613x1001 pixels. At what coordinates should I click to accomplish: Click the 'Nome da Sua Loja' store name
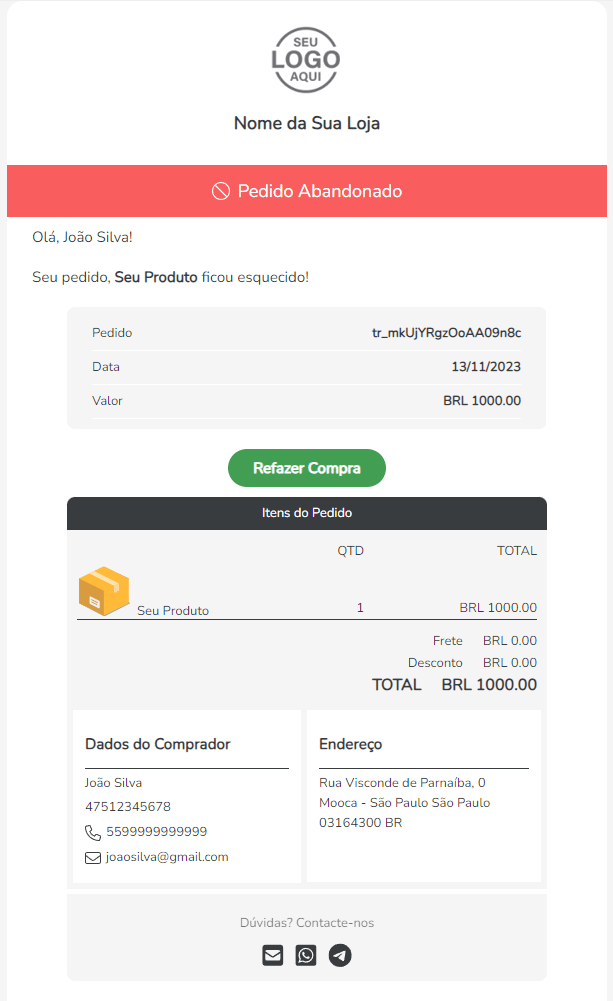(306, 124)
